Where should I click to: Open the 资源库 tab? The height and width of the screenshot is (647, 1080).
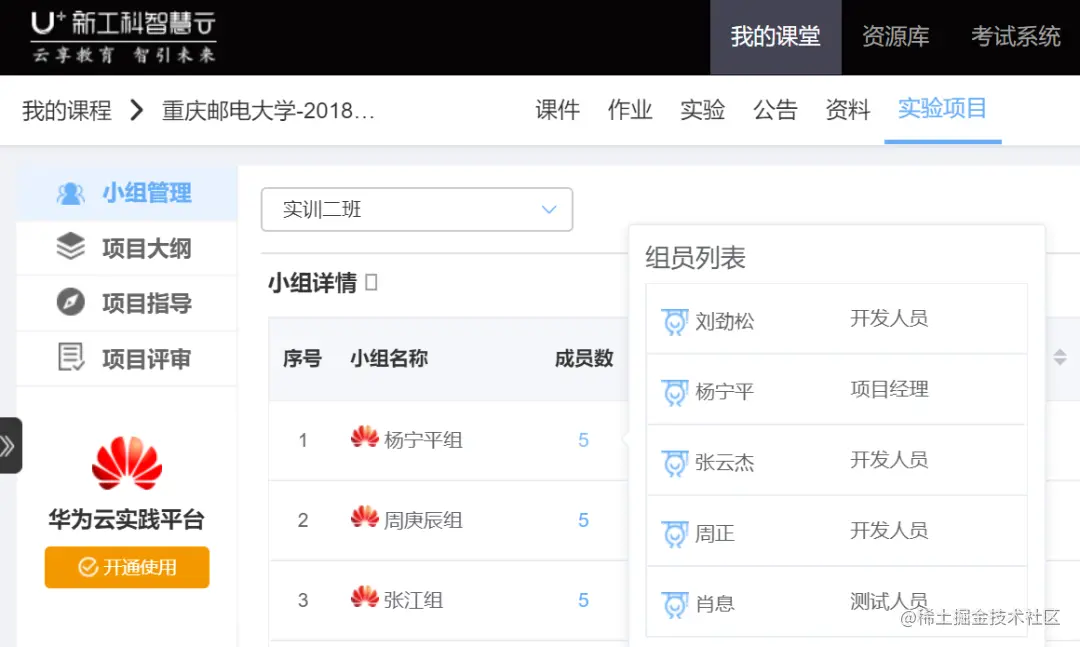click(895, 37)
